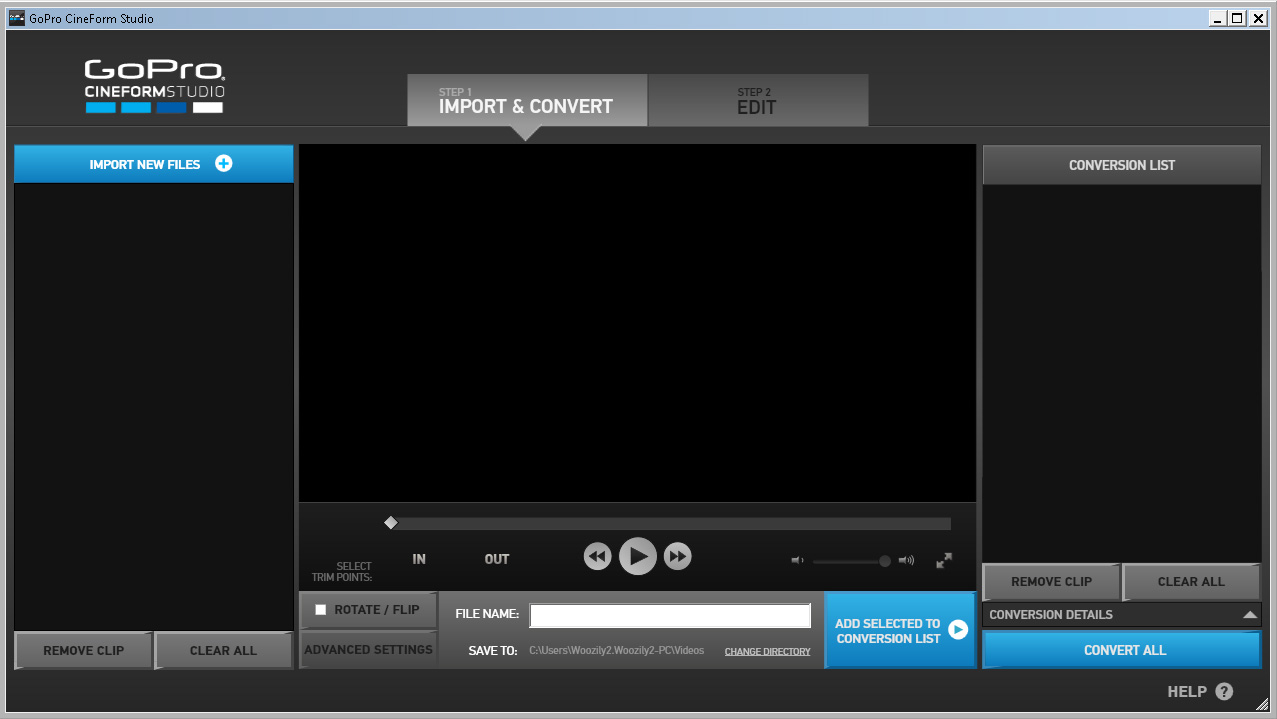Focus the File Name input field
The width and height of the screenshot is (1277, 719).
[x=670, y=615]
